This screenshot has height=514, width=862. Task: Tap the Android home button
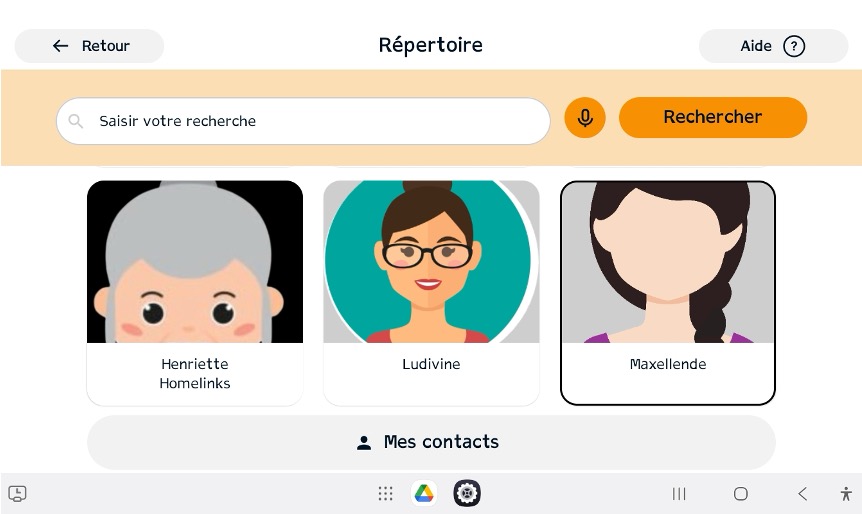[x=741, y=494]
